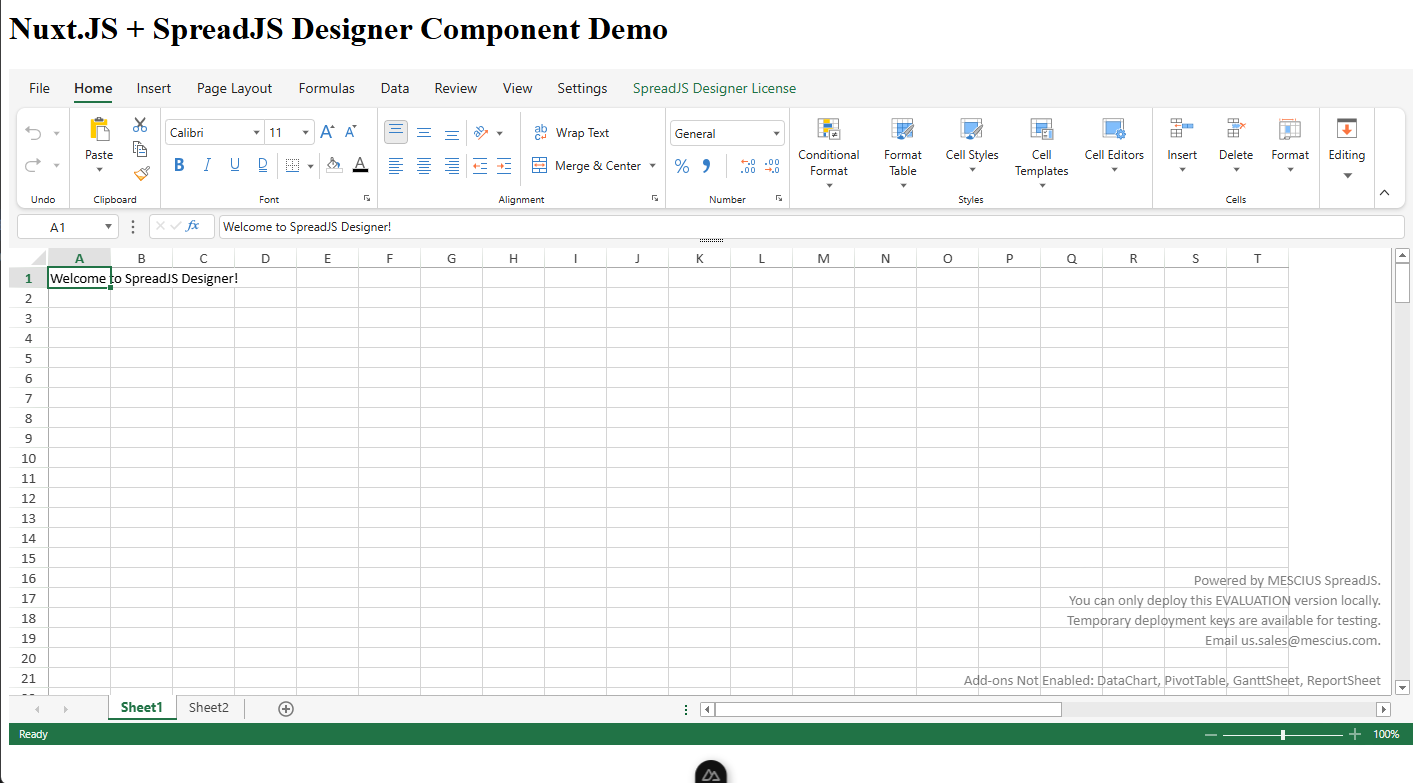Apply the Percent number style
The height and width of the screenshot is (783, 1416).
pyautogui.click(x=682, y=166)
